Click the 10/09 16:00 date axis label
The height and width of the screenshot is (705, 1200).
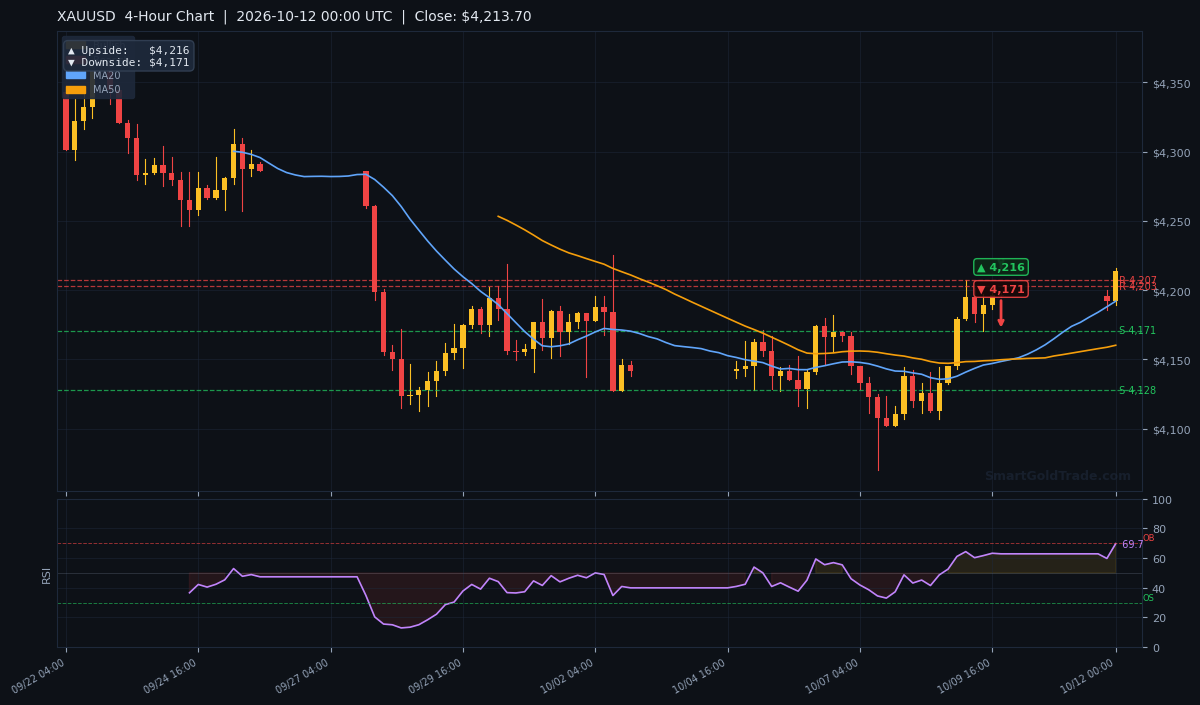click(x=964, y=677)
